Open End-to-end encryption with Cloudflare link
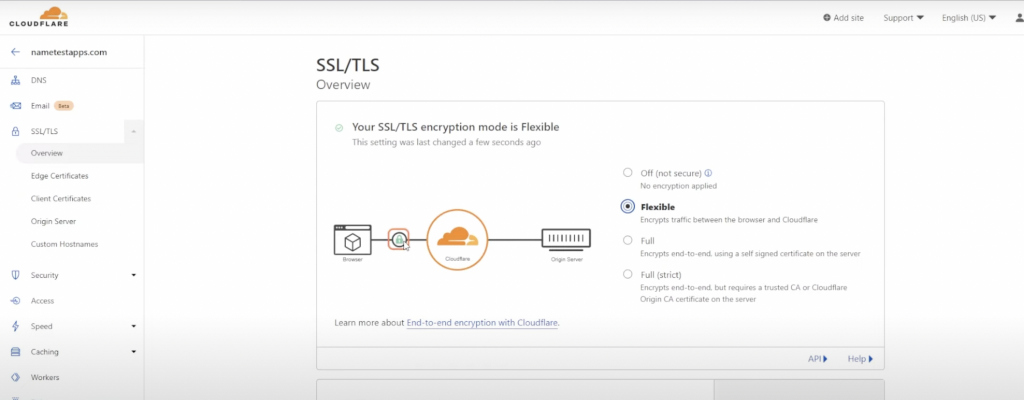Viewport: 1024px width, 400px height. point(483,323)
